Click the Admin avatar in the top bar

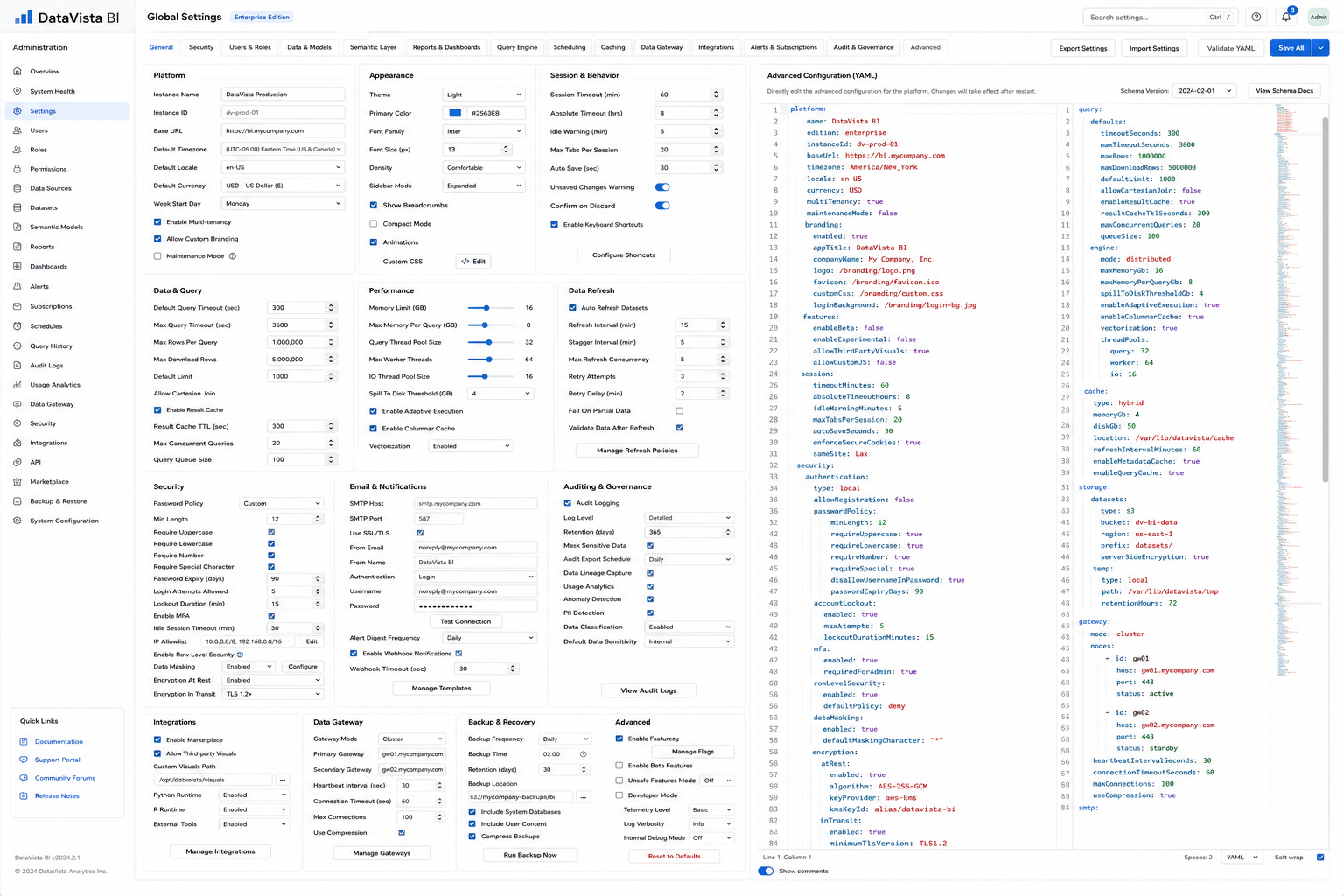(1319, 17)
